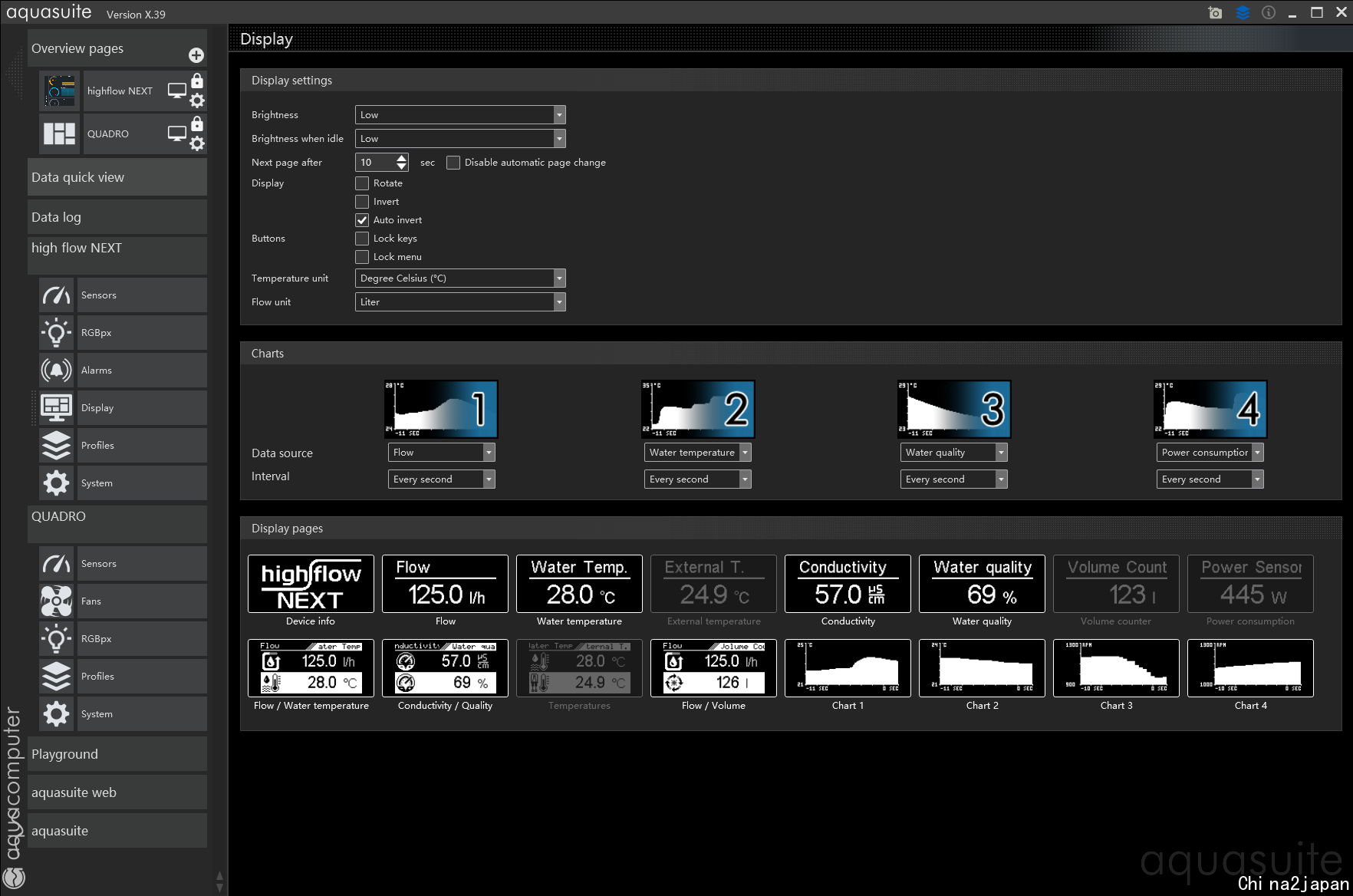The width and height of the screenshot is (1353, 896).
Task: Click the blue layers icon in title bar
Action: (1243, 12)
